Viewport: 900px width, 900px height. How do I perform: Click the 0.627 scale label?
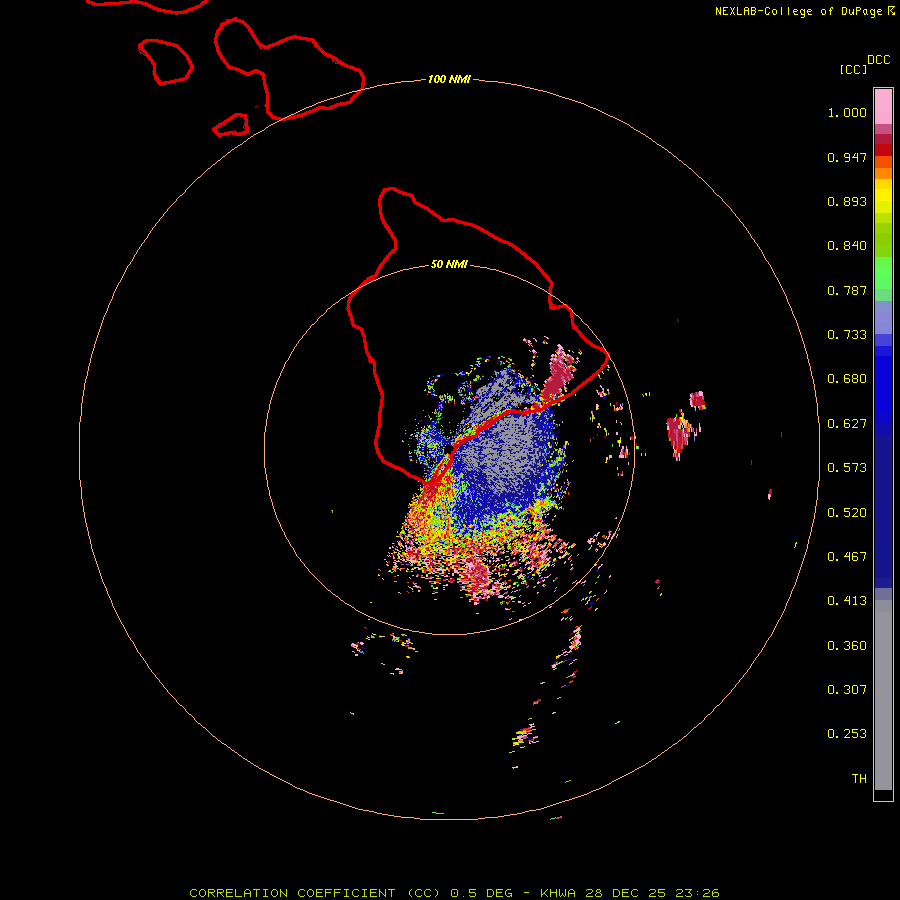pos(847,424)
